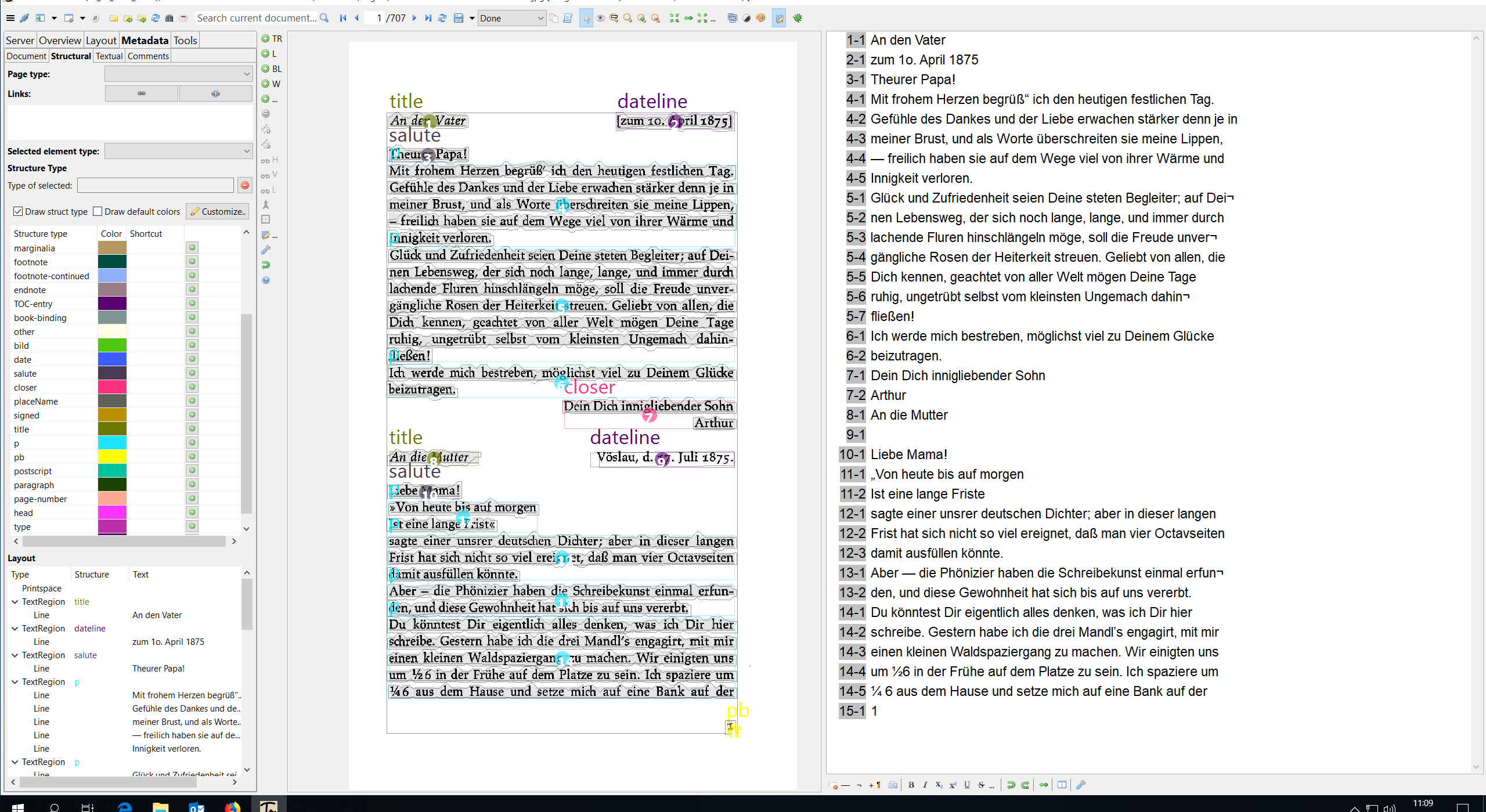Open the Textual metadata sub-tab
Image resolution: width=1486 pixels, height=812 pixels.
(x=109, y=56)
